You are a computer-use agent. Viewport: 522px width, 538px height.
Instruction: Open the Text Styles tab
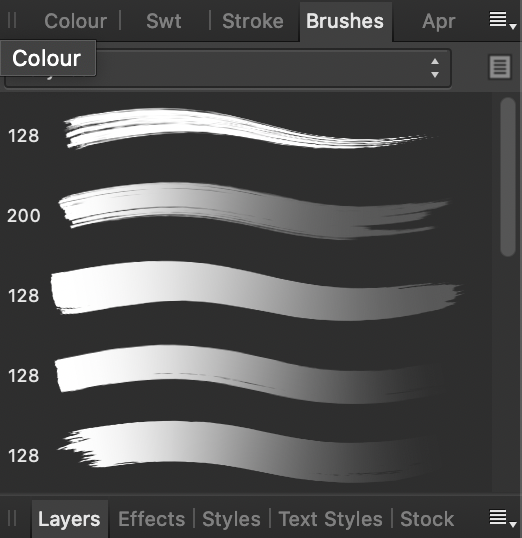[x=330, y=519]
